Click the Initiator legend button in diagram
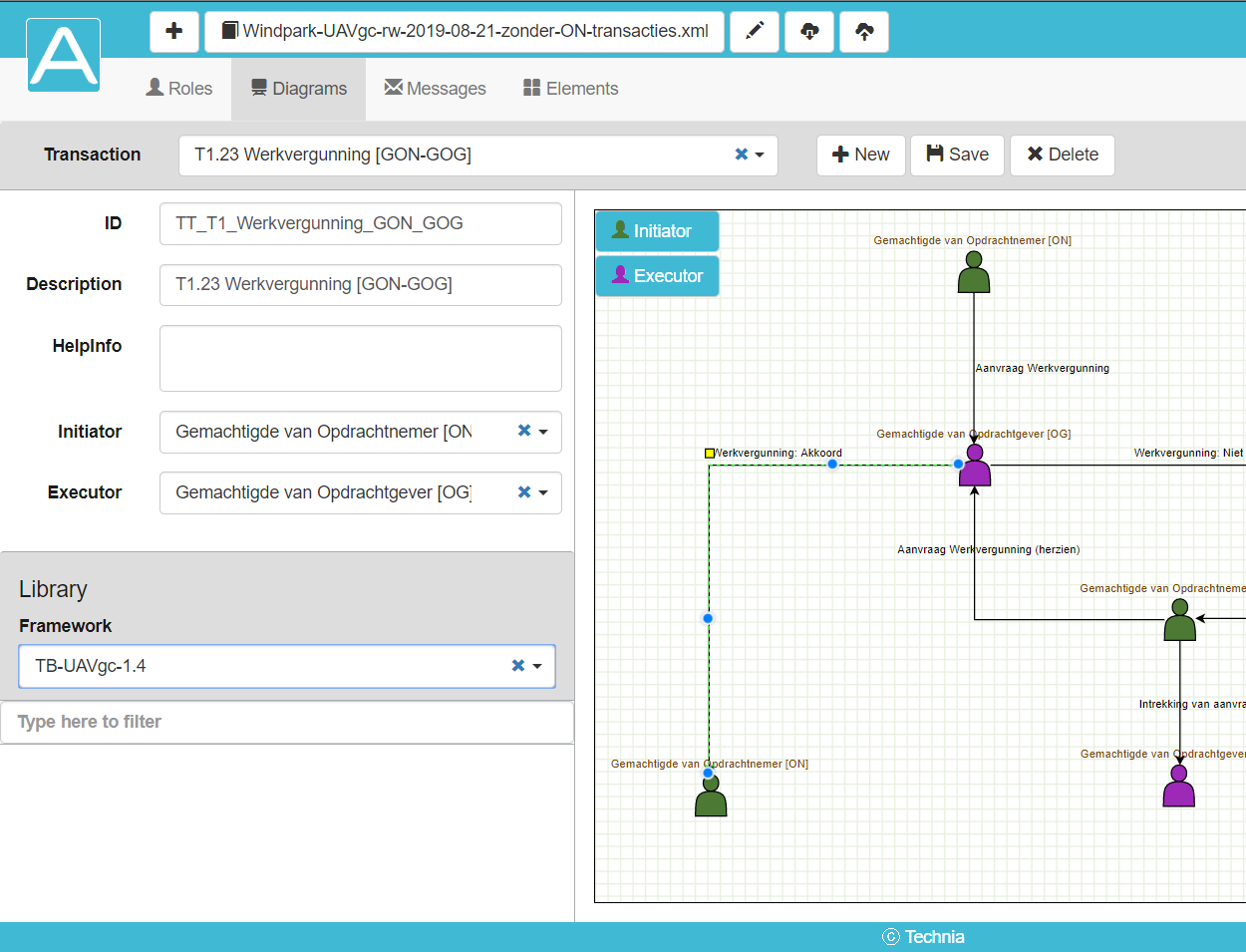The image size is (1246, 952). pos(657,231)
